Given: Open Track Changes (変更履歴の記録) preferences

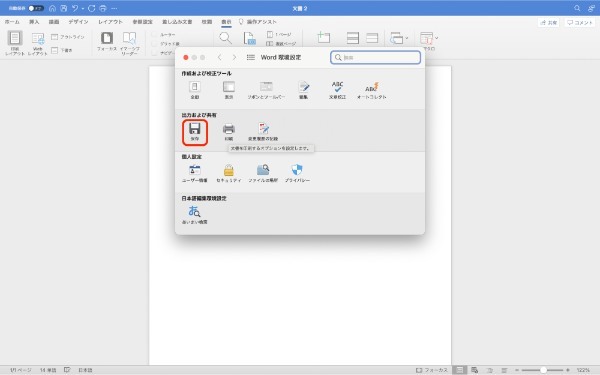Looking at the screenshot, I should coord(263,132).
